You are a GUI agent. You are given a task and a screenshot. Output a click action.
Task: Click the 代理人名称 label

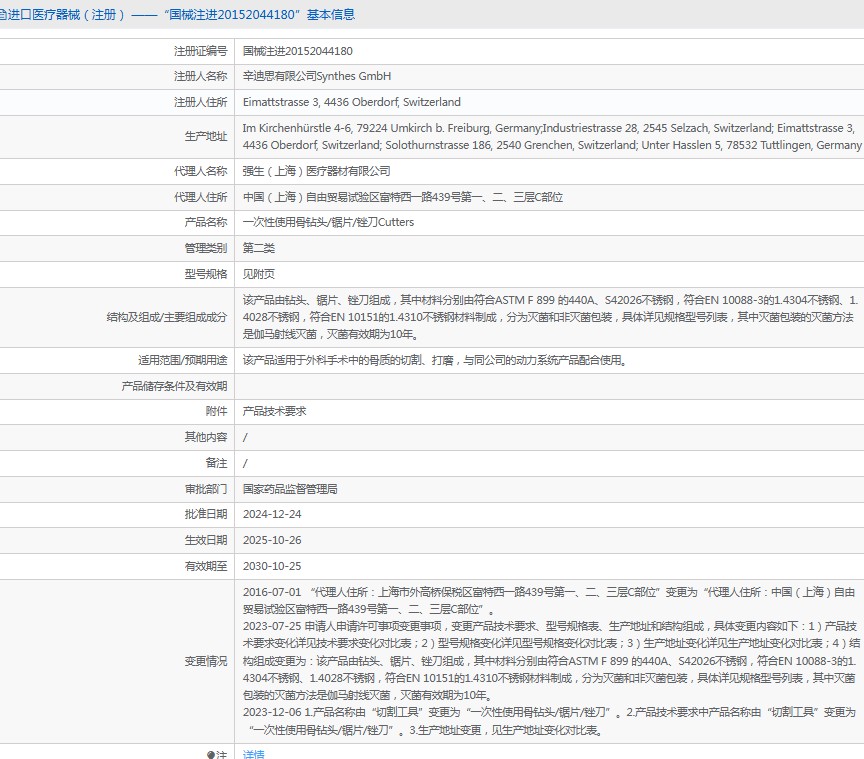click(201, 171)
